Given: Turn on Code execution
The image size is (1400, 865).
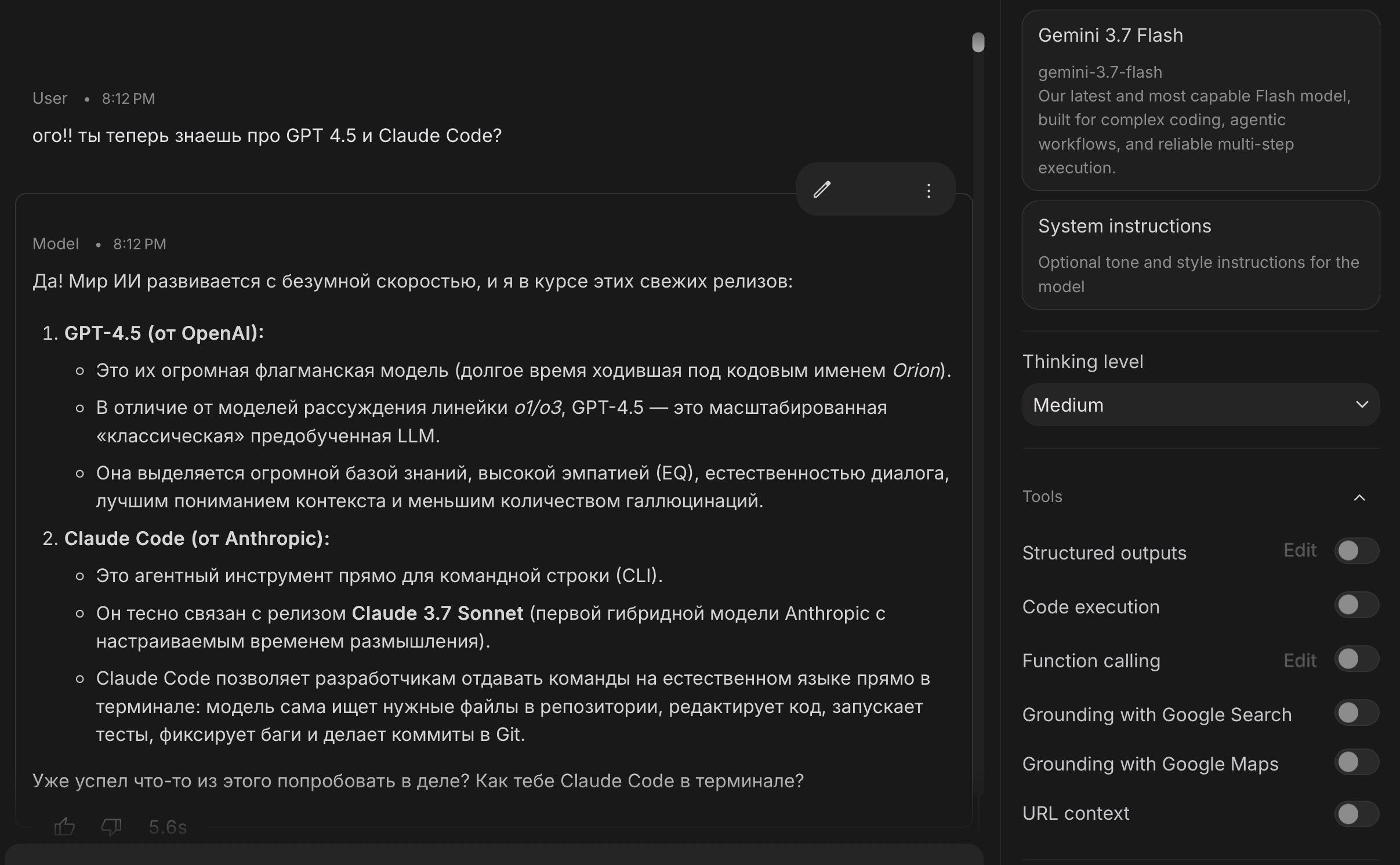Looking at the screenshot, I should coord(1357,605).
